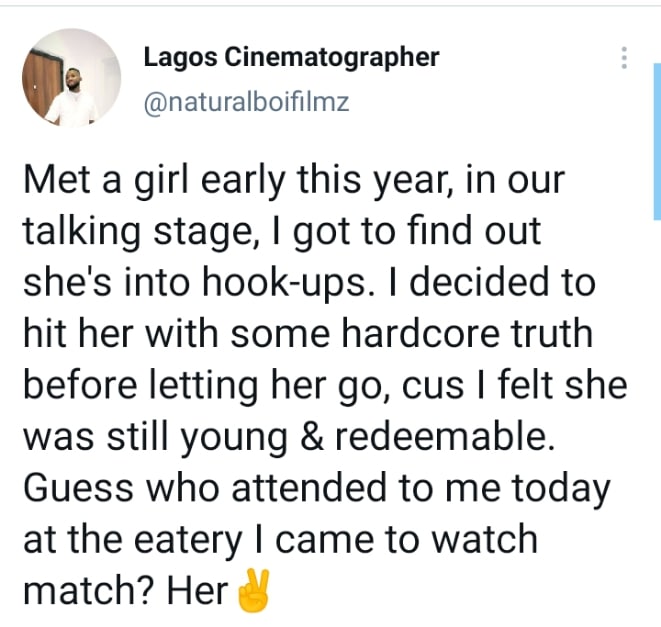Click the blue scrollbar on right edge

657,141
